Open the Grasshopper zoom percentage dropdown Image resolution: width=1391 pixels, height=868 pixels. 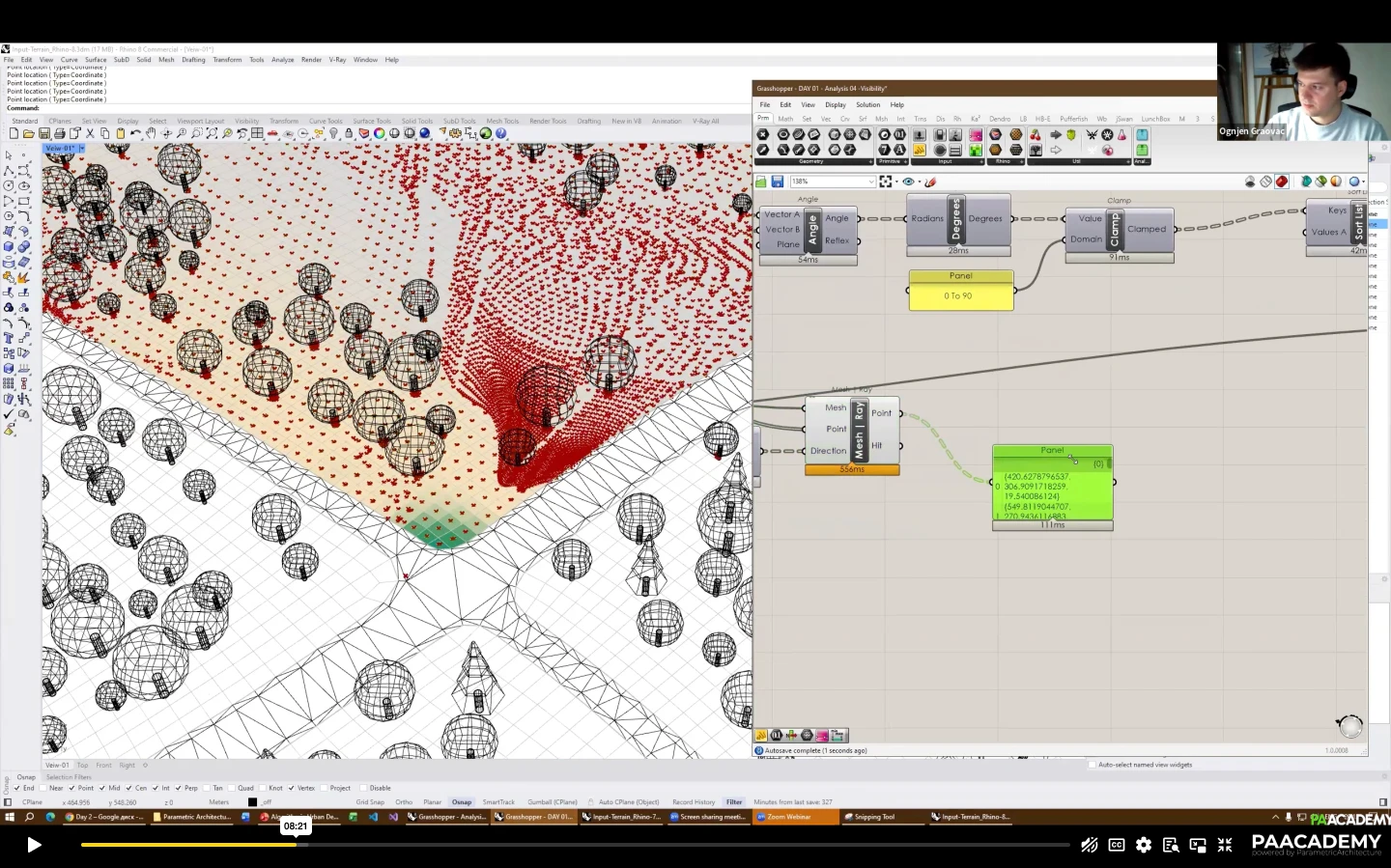coord(870,182)
